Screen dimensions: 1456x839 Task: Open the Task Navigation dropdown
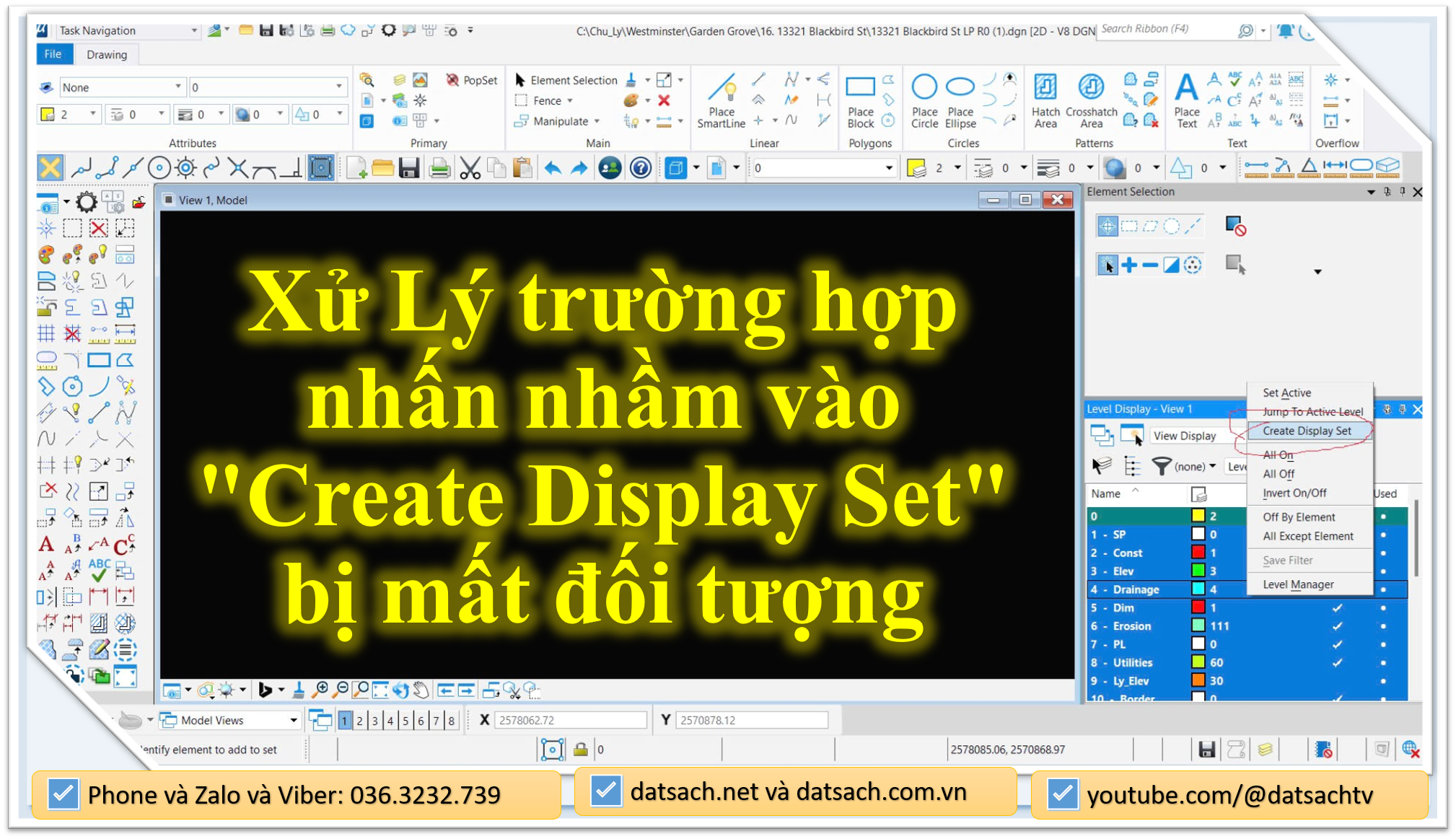coord(193,30)
